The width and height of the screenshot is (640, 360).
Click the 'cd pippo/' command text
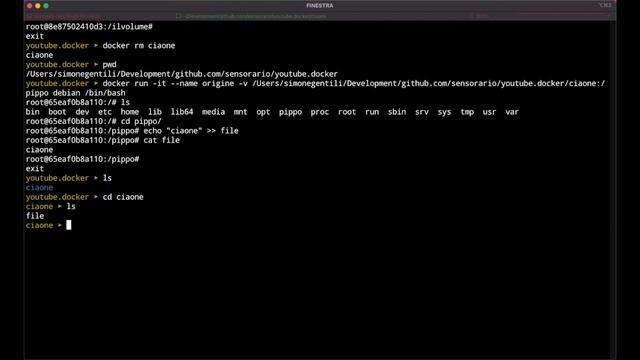pyautogui.click(x=141, y=121)
